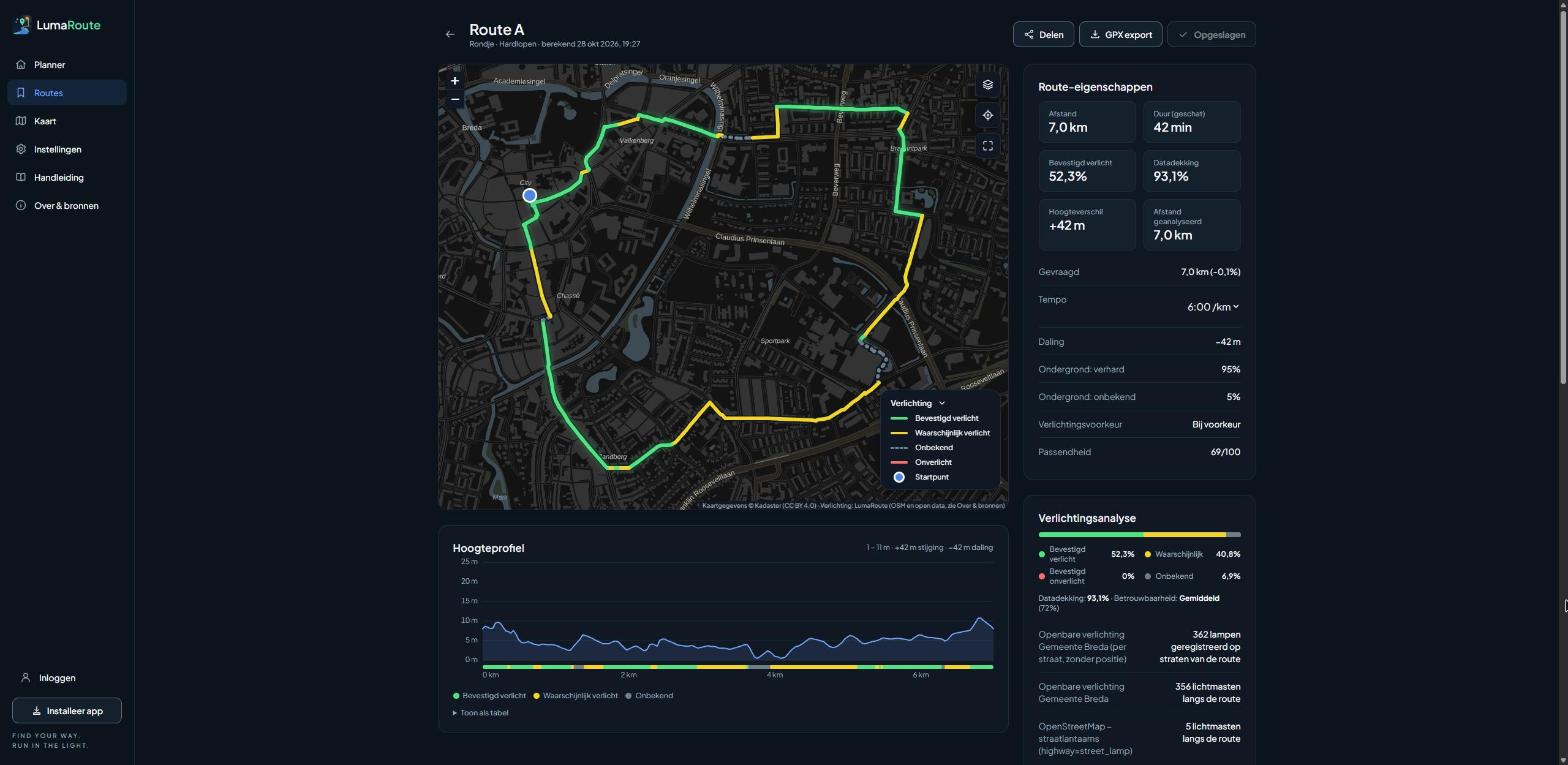Screen dimensions: 1568x765
Task: Go back with the arrow beside Route A
Action: click(x=450, y=35)
